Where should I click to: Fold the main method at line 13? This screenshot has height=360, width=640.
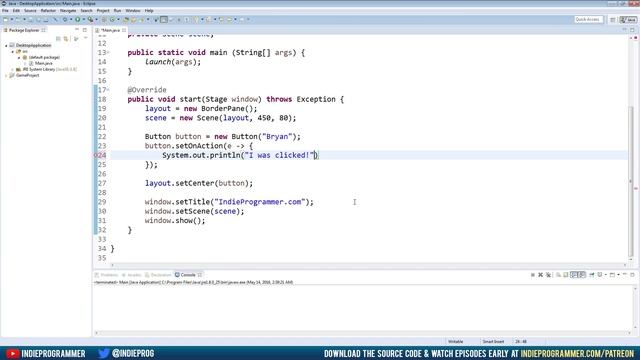(x=108, y=53)
